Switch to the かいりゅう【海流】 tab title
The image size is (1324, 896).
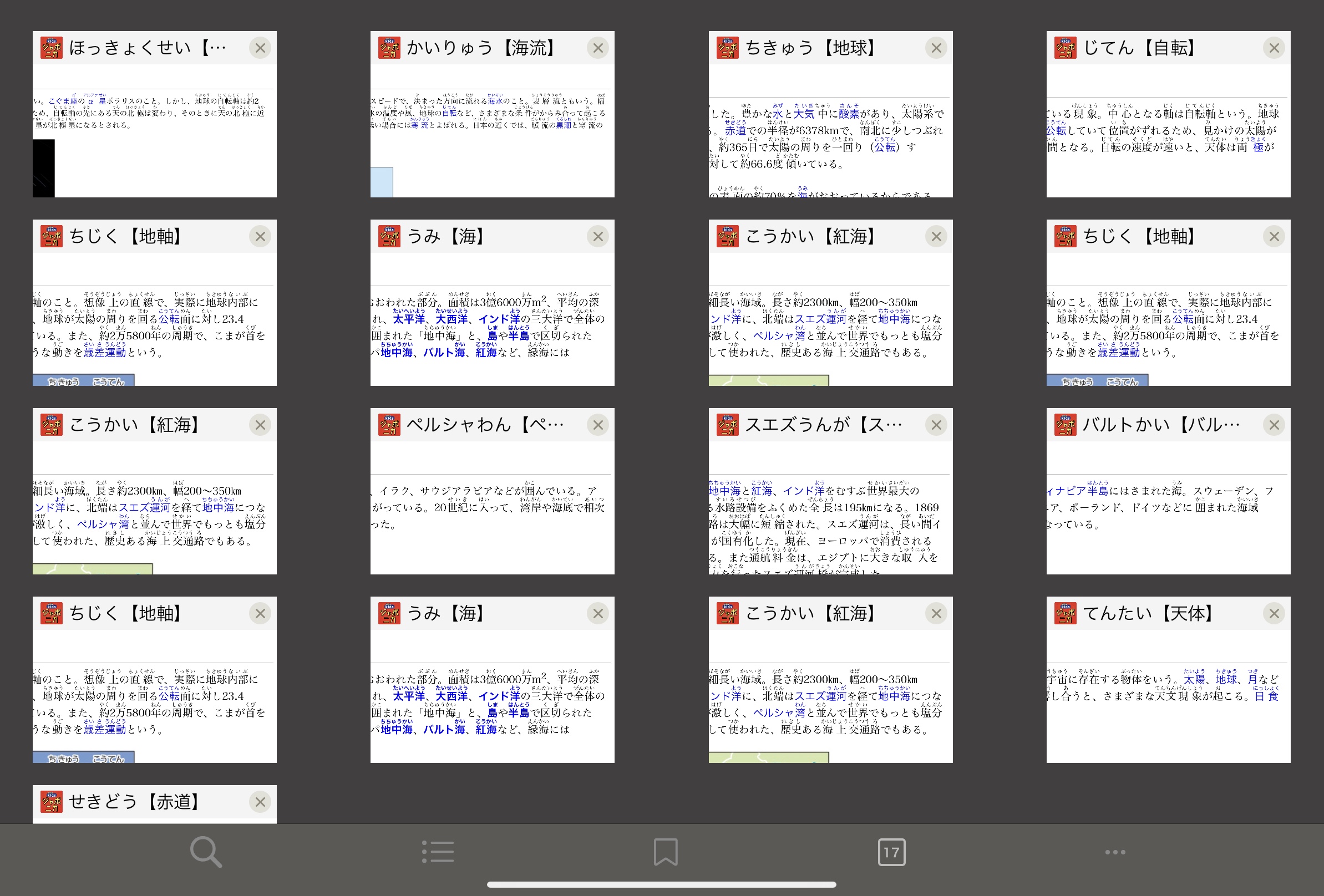(x=482, y=48)
